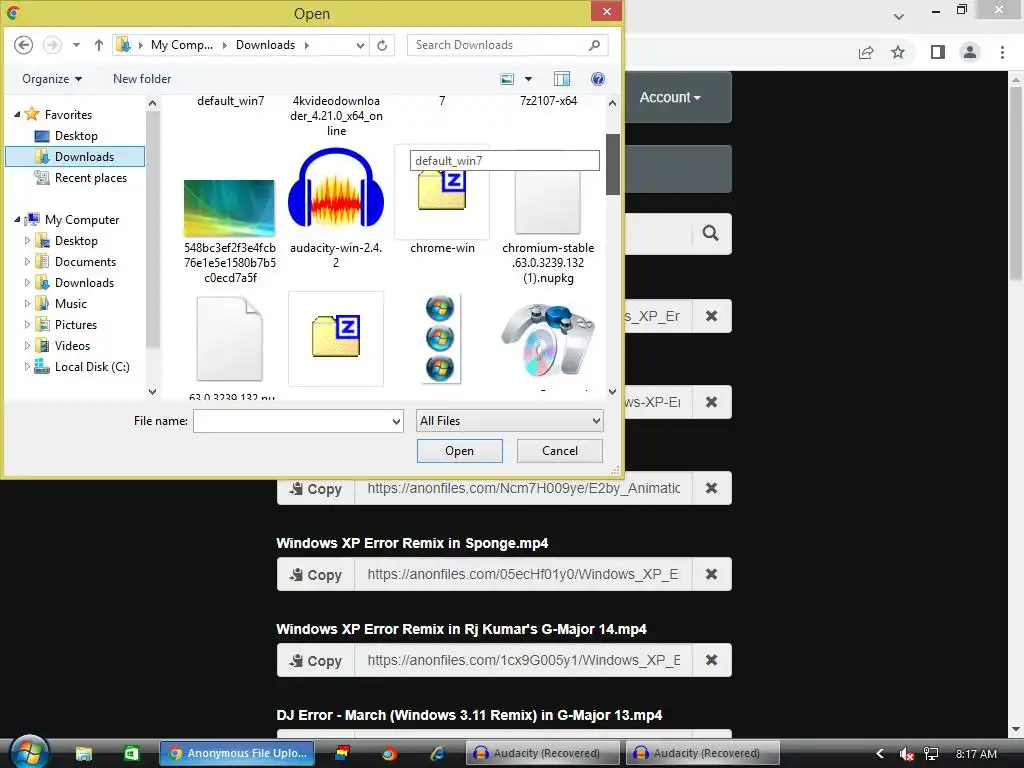The width and height of the screenshot is (1024, 768).
Task: Click the file list scroll down arrow
Action: pos(612,391)
